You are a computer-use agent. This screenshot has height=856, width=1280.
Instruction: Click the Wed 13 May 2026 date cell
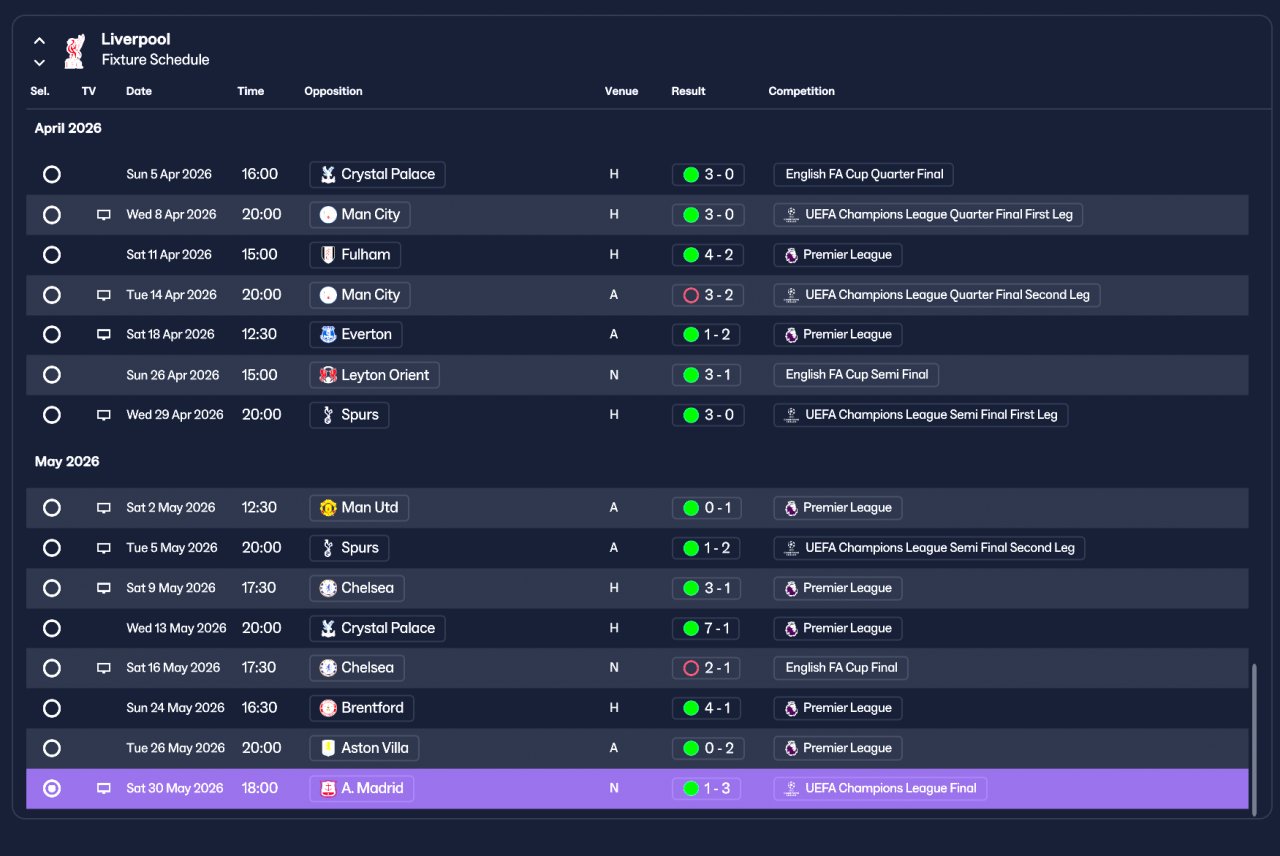pyautogui.click(x=176, y=628)
